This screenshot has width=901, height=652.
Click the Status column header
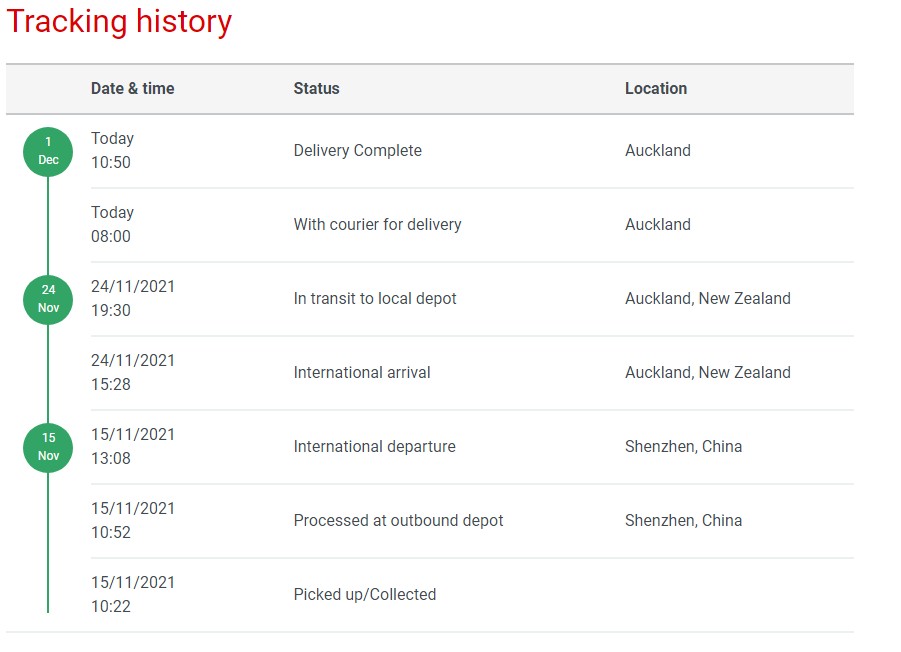click(x=316, y=88)
